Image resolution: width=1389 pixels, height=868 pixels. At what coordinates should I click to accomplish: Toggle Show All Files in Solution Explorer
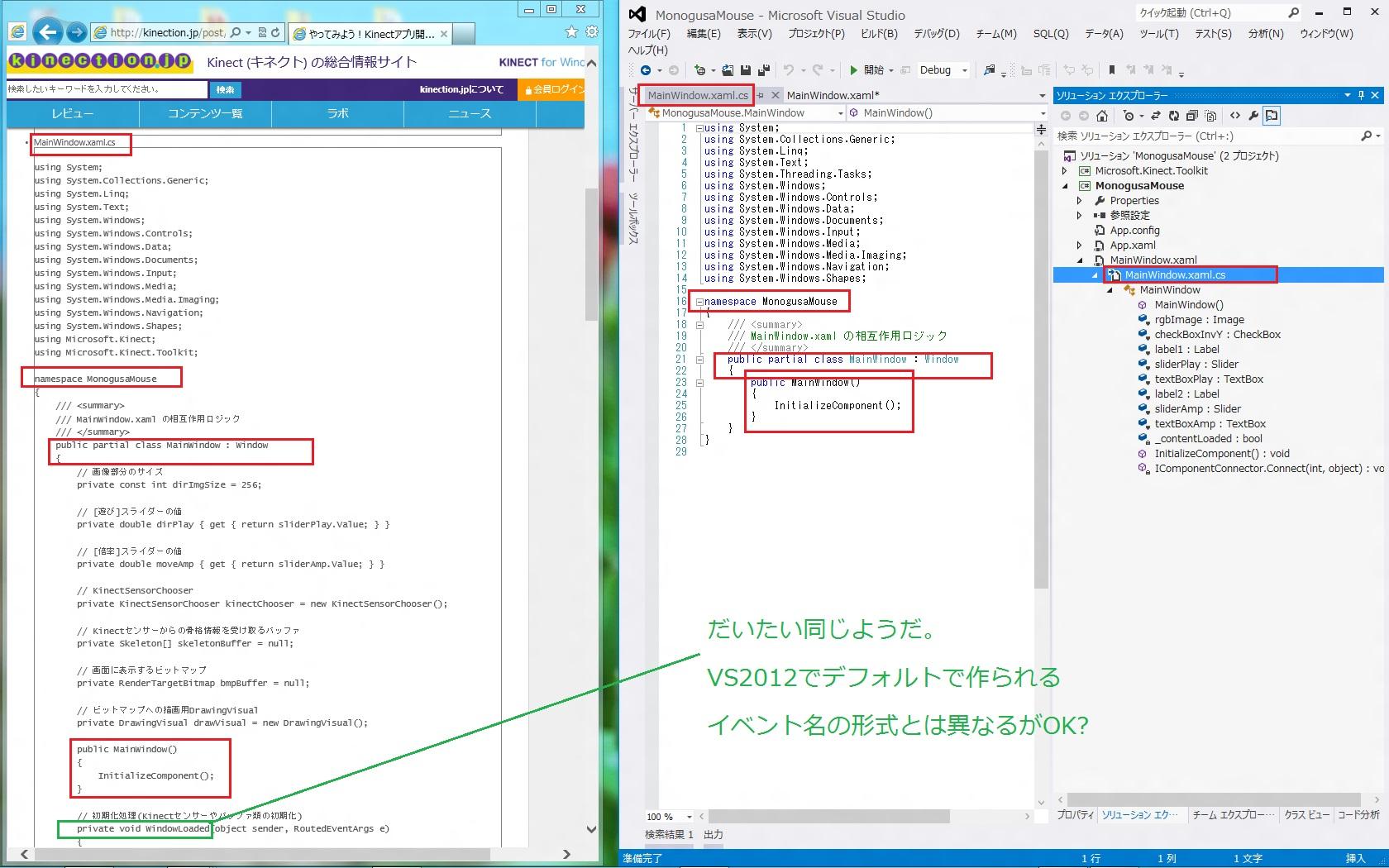tap(1211, 116)
